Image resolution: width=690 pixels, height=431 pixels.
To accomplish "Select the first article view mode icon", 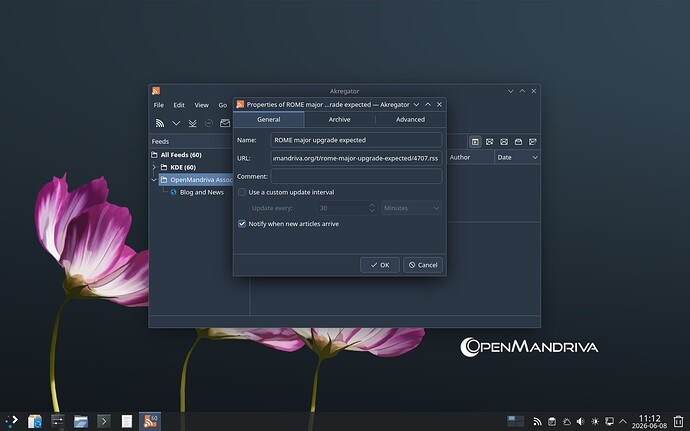I will pos(475,142).
